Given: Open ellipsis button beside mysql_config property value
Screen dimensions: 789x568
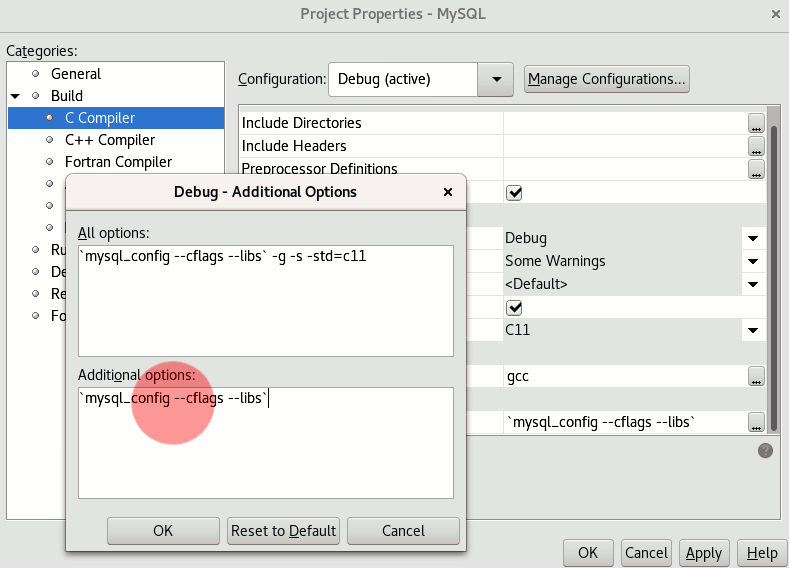Looking at the screenshot, I should click(x=756, y=422).
